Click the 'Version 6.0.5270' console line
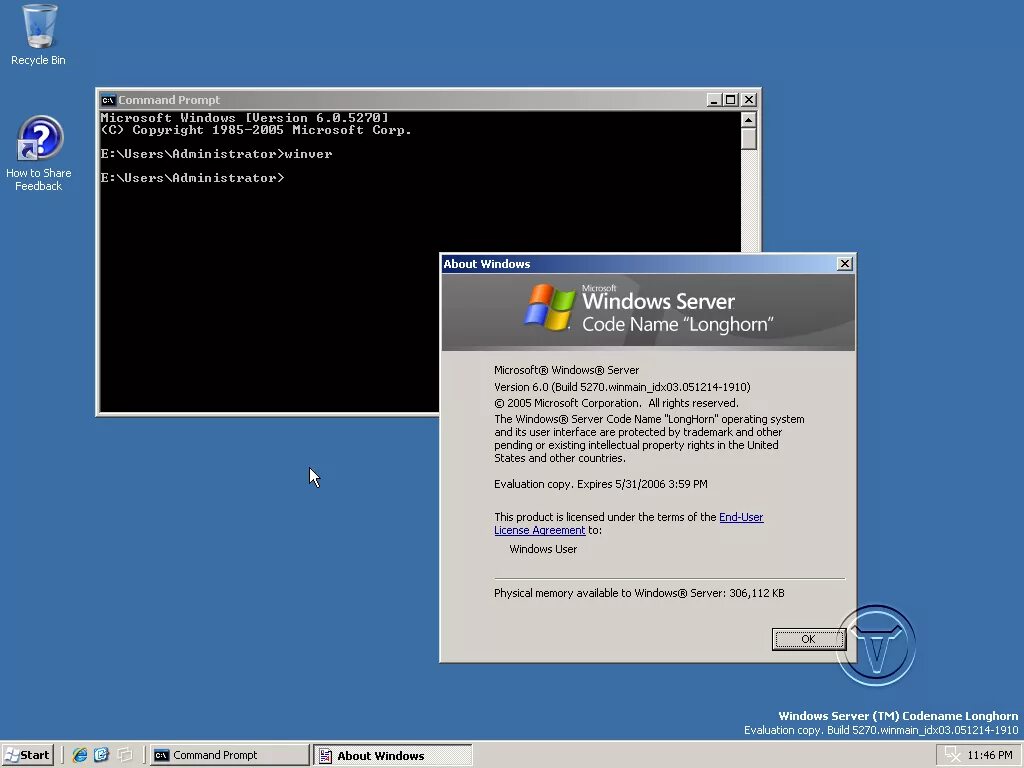 [x=244, y=118]
